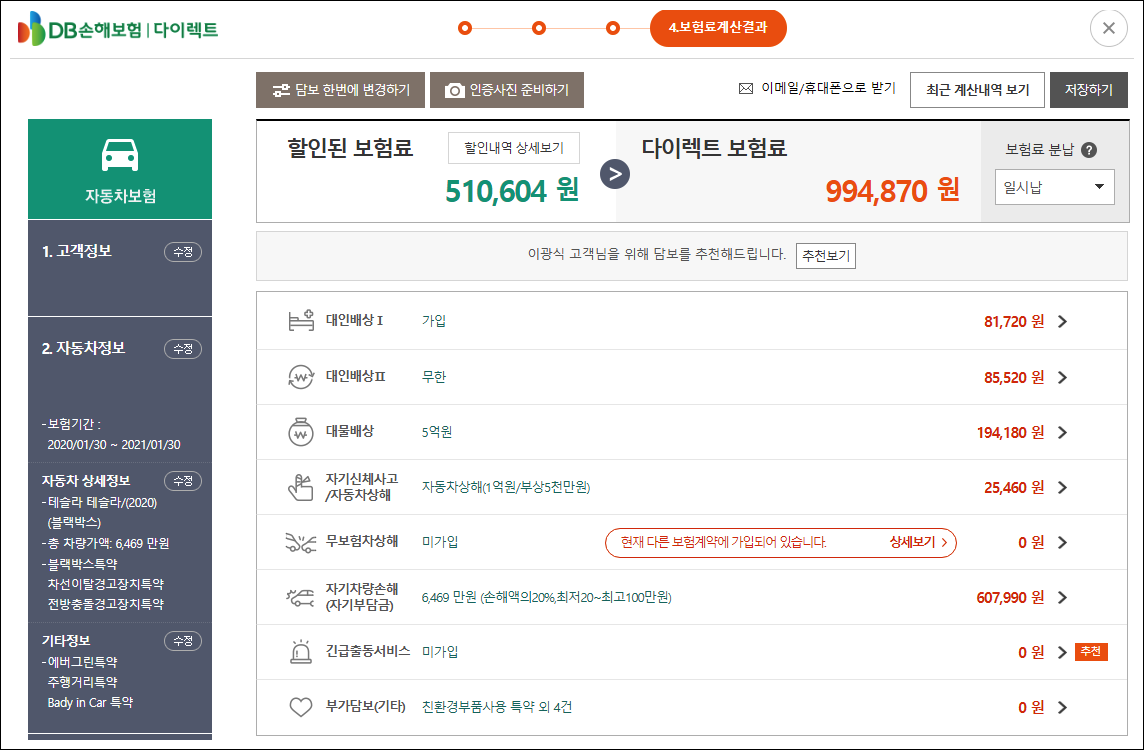Expand 자기차량손해 row chevron
The height and width of the screenshot is (750, 1144).
tap(1062, 598)
